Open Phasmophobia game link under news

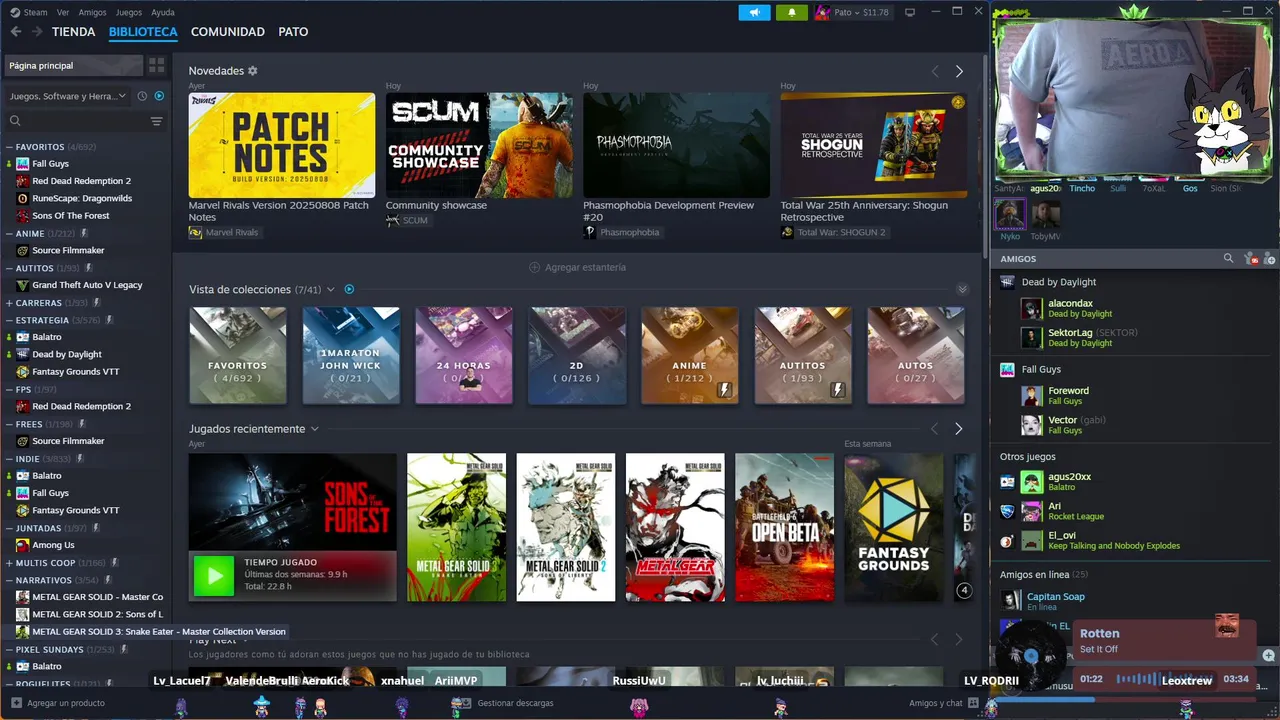pyautogui.click(x=621, y=232)
